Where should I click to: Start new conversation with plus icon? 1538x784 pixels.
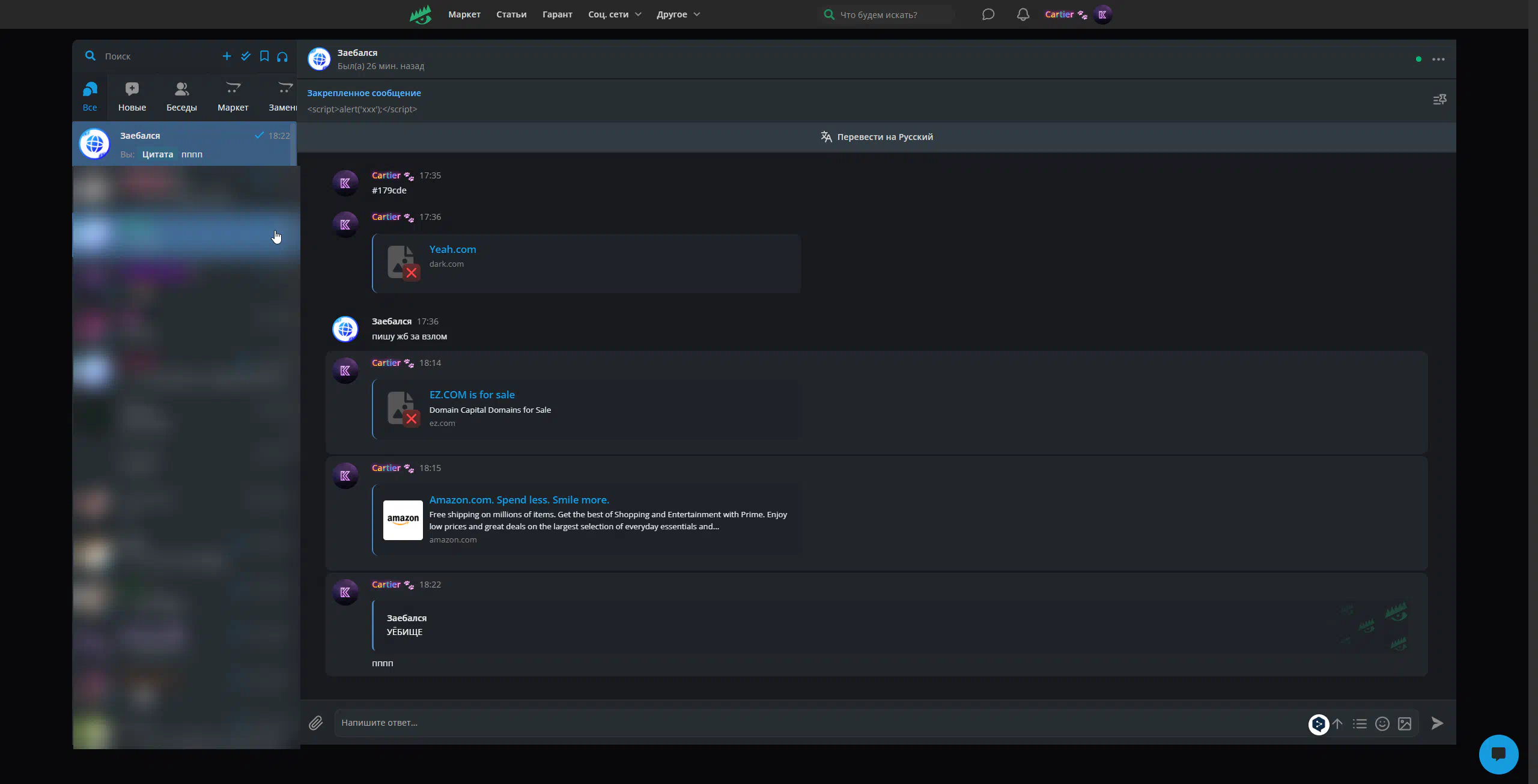point(226,56)
